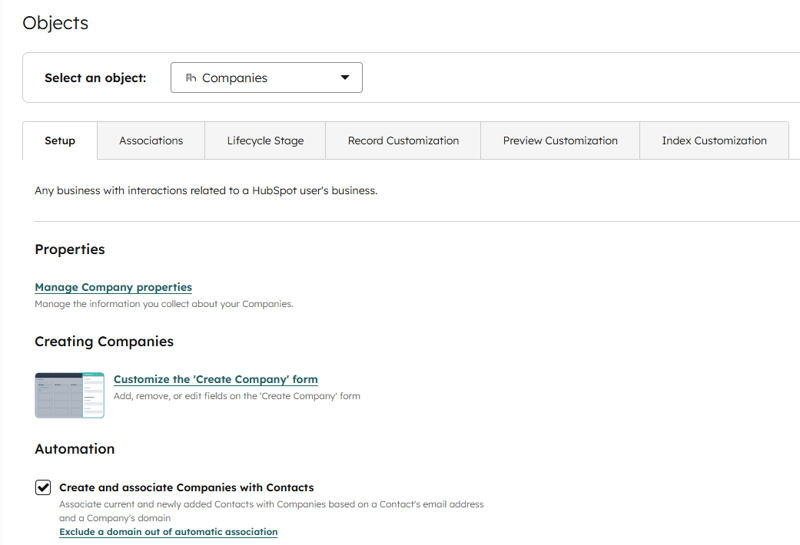800x545 pixels.
Task: Open the Preview Customization tab
Action: [560, 141]
